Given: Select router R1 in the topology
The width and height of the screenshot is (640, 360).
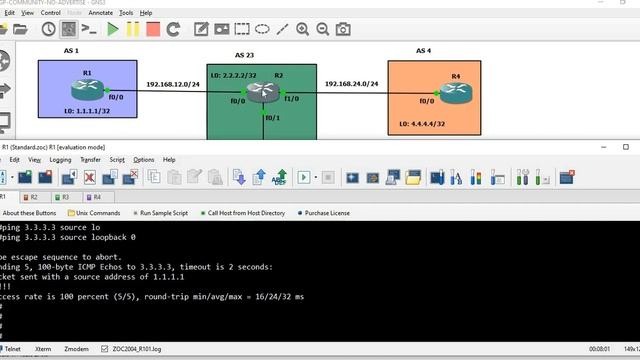Looking at the screenshot, I should pos(87,89).
